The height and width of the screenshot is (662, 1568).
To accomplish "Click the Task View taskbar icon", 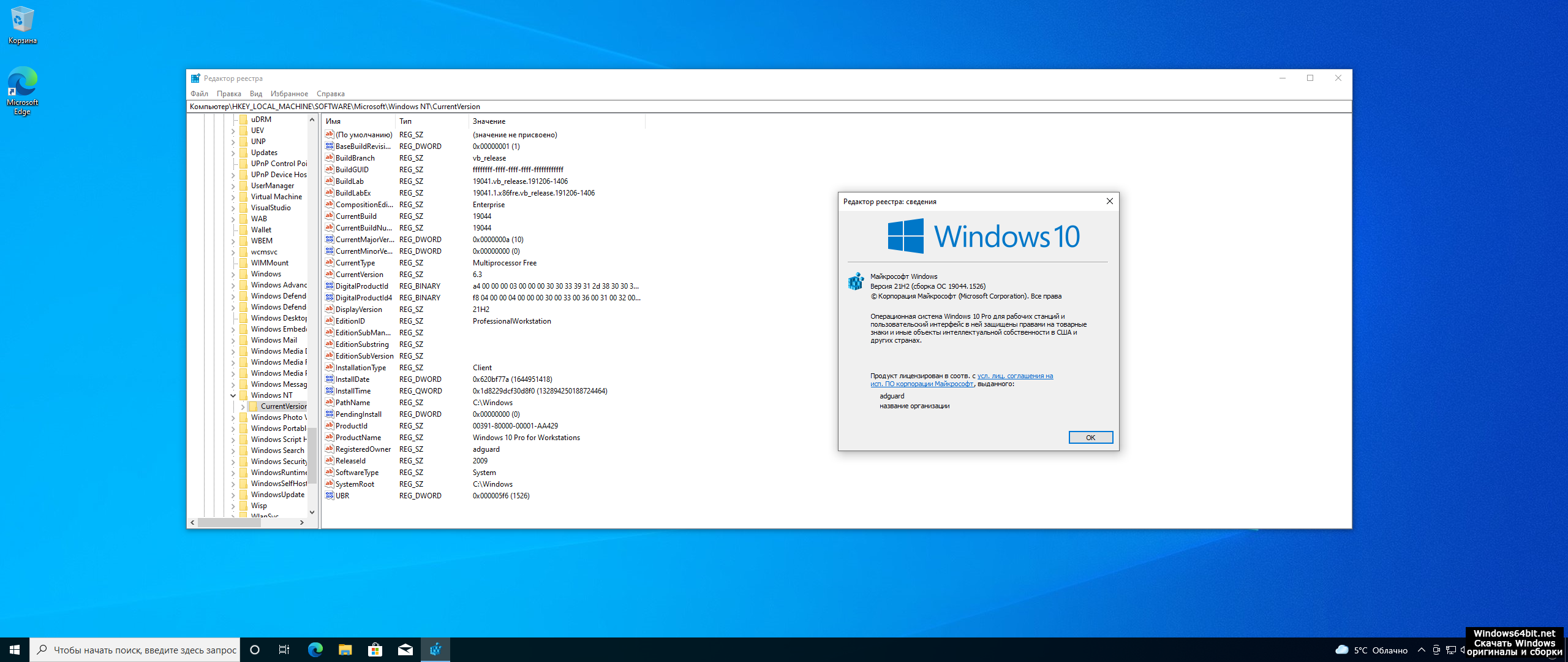I will coord(284,650).
